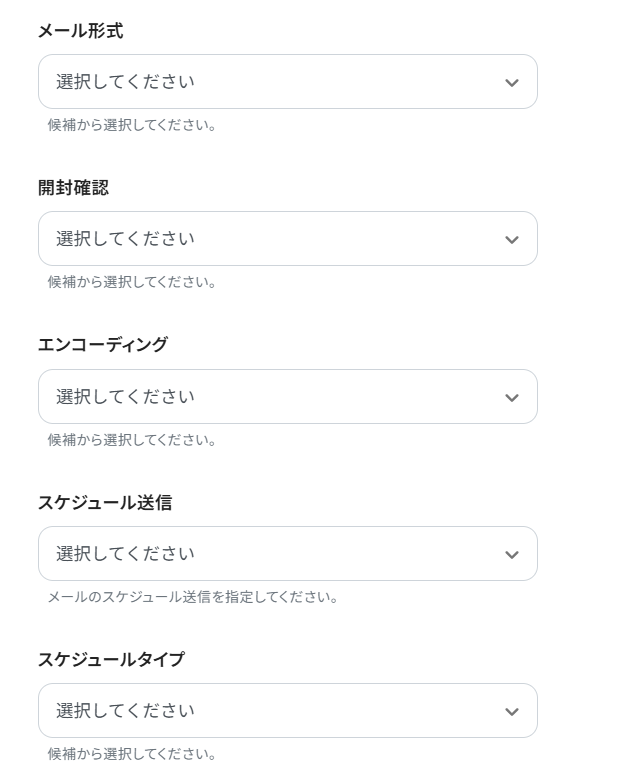Image resolution: width=620 pixels, height=780 pixels.
Task: Open the スケジュールタイプ select box placeholder text
Action: [125, 711]
